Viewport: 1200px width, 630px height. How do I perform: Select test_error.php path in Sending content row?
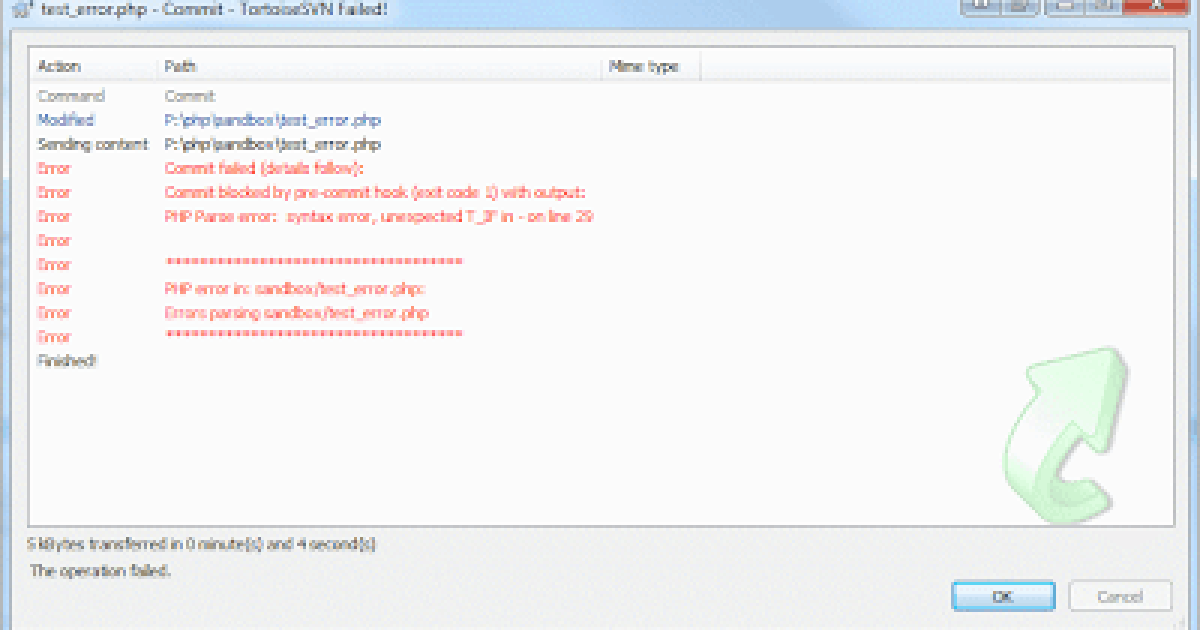click(x=273, y=145)
